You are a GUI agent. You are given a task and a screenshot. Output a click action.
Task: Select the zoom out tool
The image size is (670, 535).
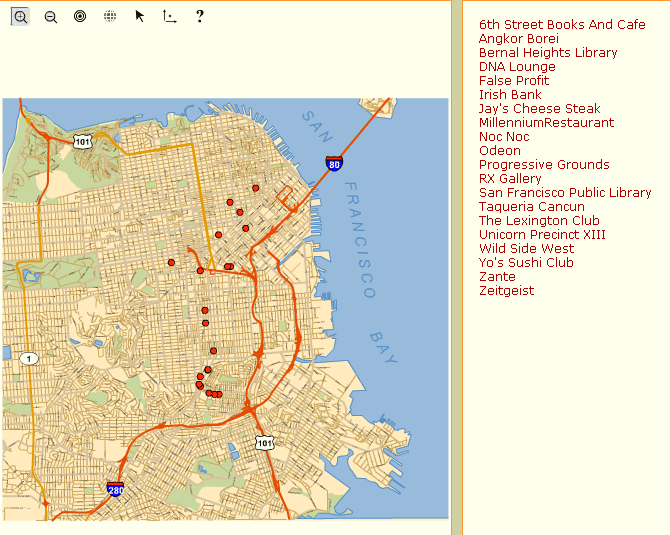pyautogui.click(x=51, y=16)
